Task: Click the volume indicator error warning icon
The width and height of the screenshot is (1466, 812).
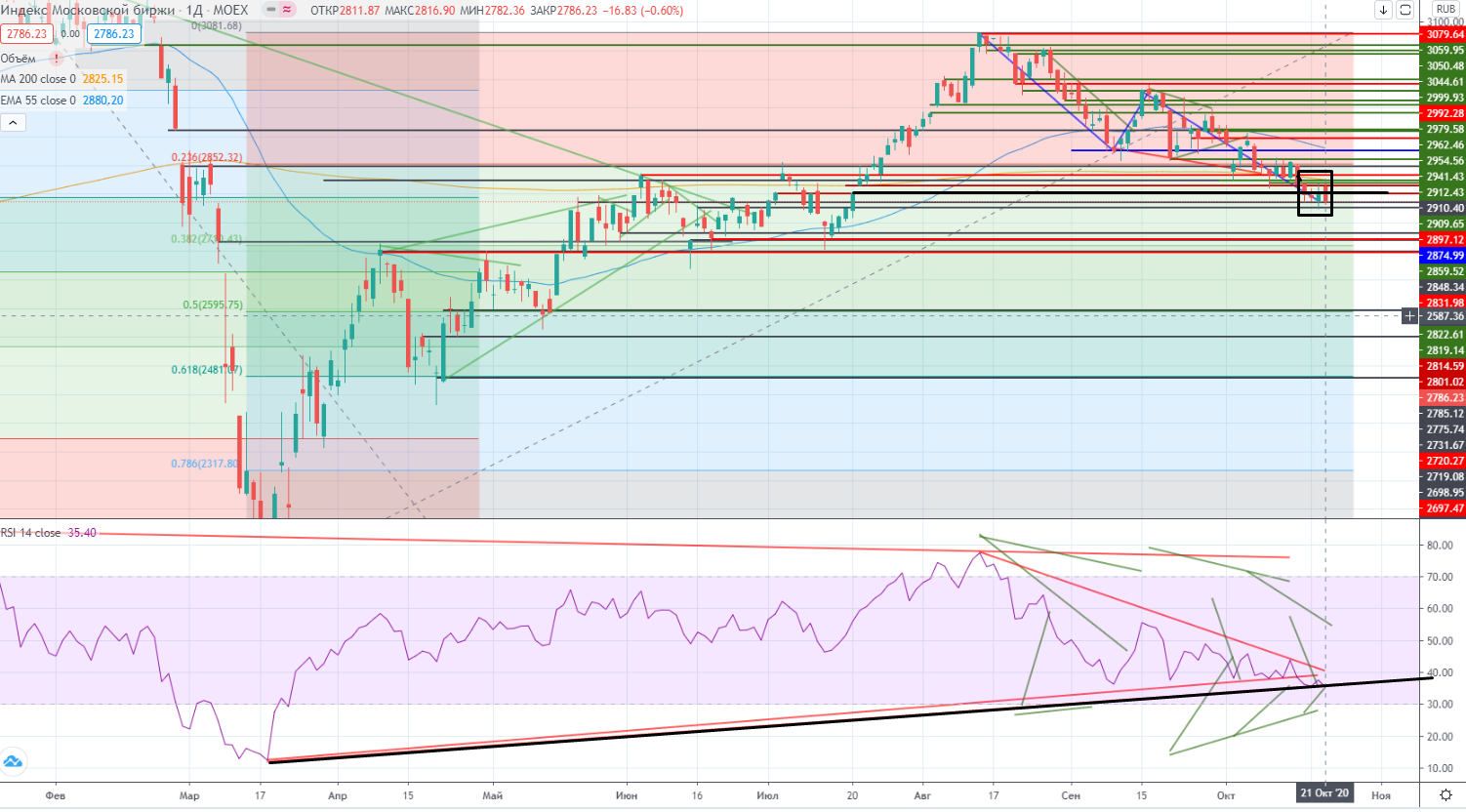Action: [x=57, y=59]
